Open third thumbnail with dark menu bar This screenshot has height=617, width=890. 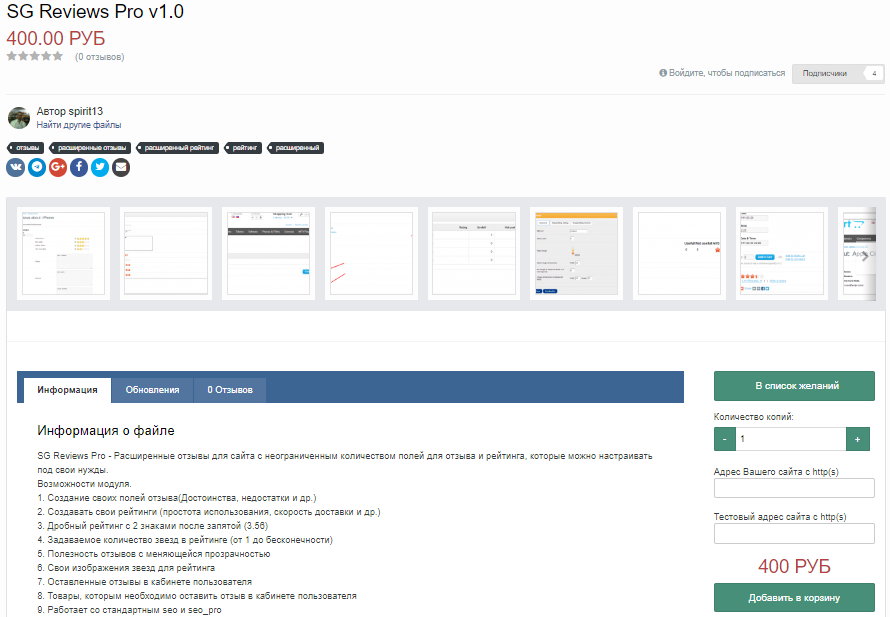click(268, 253)
